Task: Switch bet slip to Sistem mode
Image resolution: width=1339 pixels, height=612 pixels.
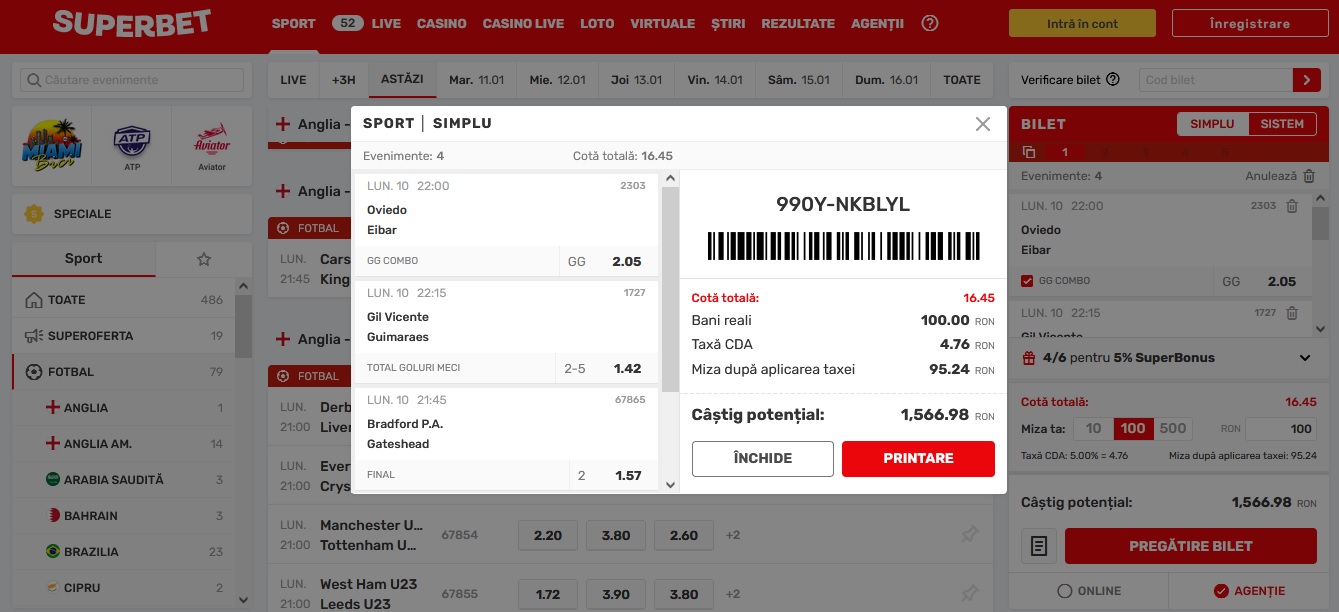Action: click(1283, 124)
